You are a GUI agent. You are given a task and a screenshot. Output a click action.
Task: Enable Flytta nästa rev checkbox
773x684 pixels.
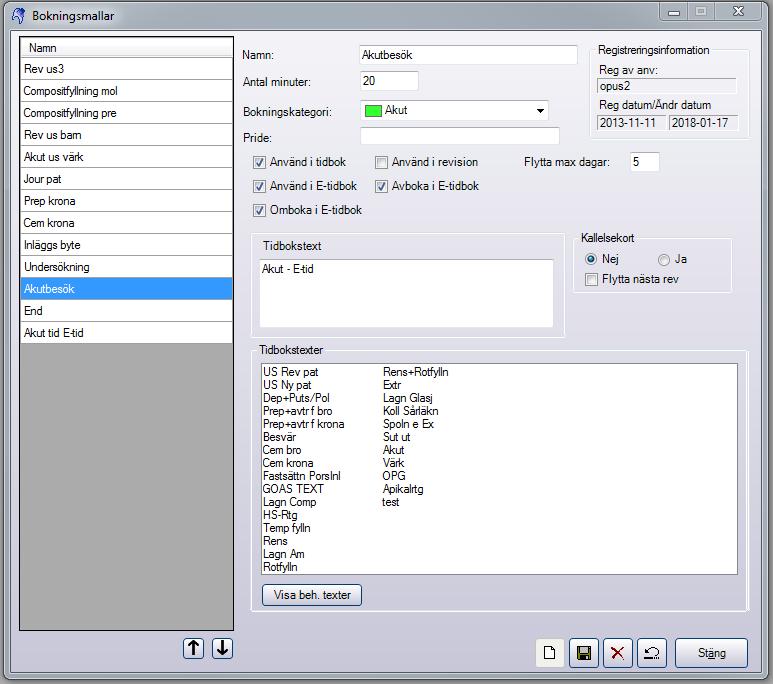pyautogui.click(x=591, y=280)
